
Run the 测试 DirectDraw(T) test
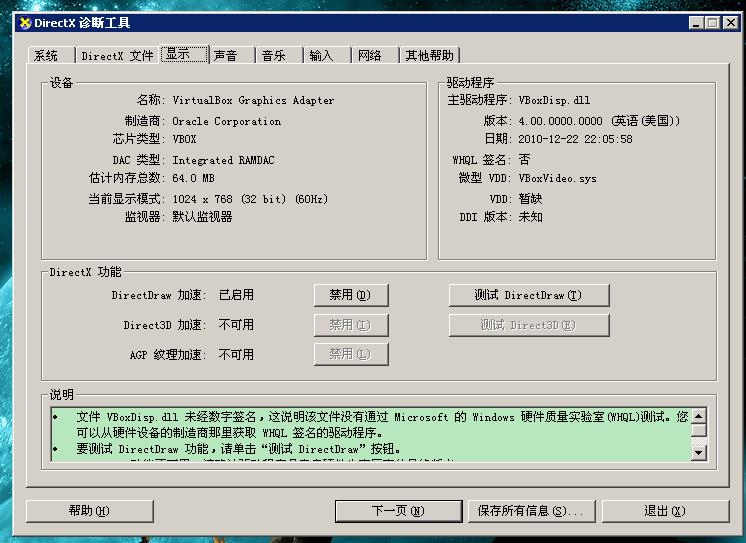(529, 295)
